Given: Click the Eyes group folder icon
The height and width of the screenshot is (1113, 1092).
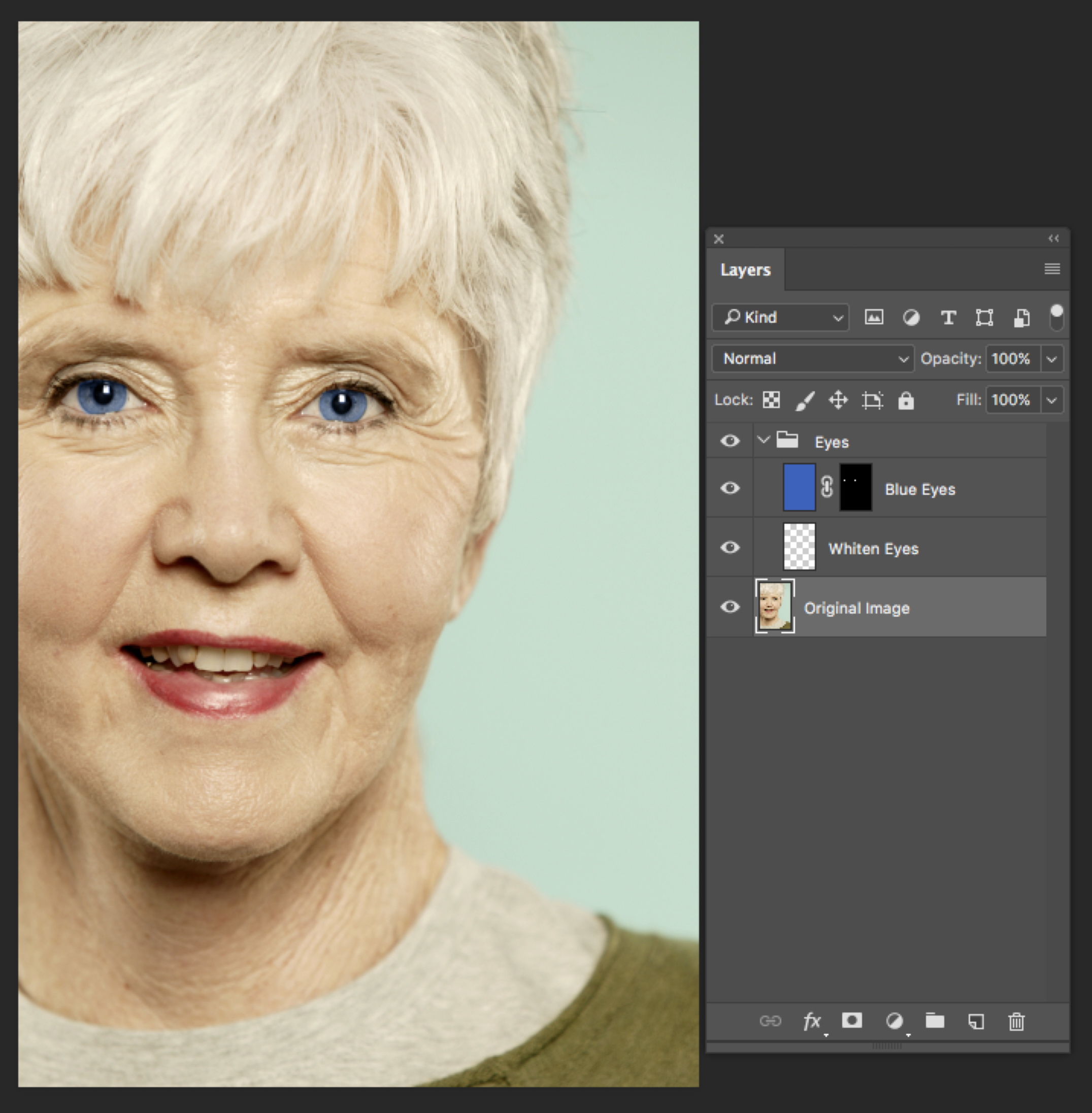Looking at the screenshot, I should (787, 440).
